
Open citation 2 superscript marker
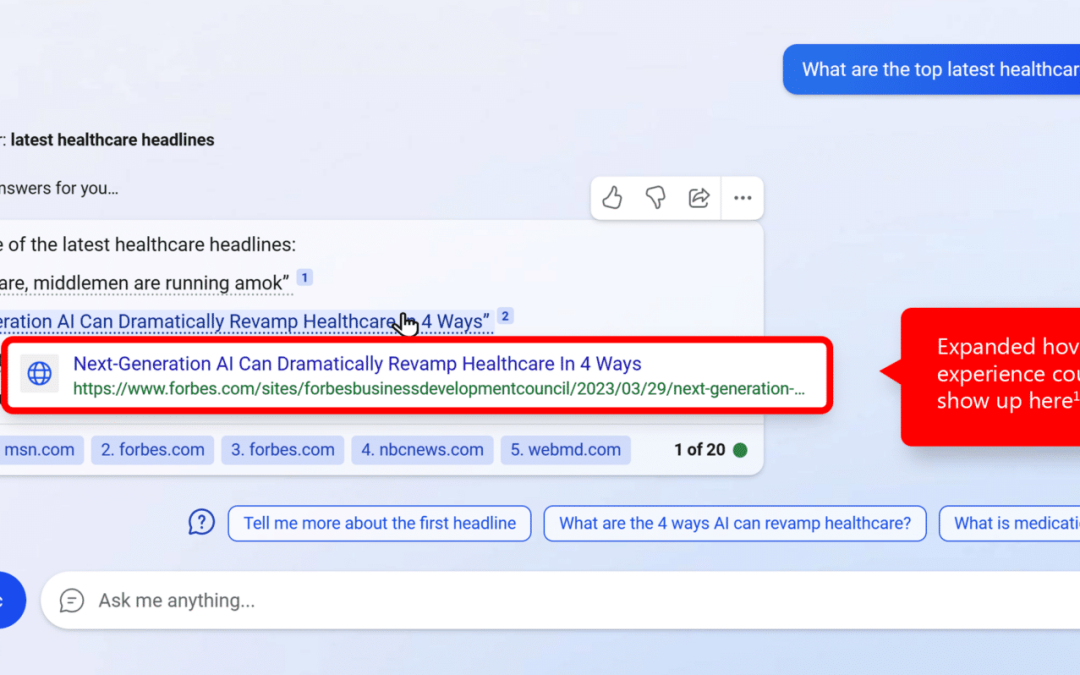(505, 316)
